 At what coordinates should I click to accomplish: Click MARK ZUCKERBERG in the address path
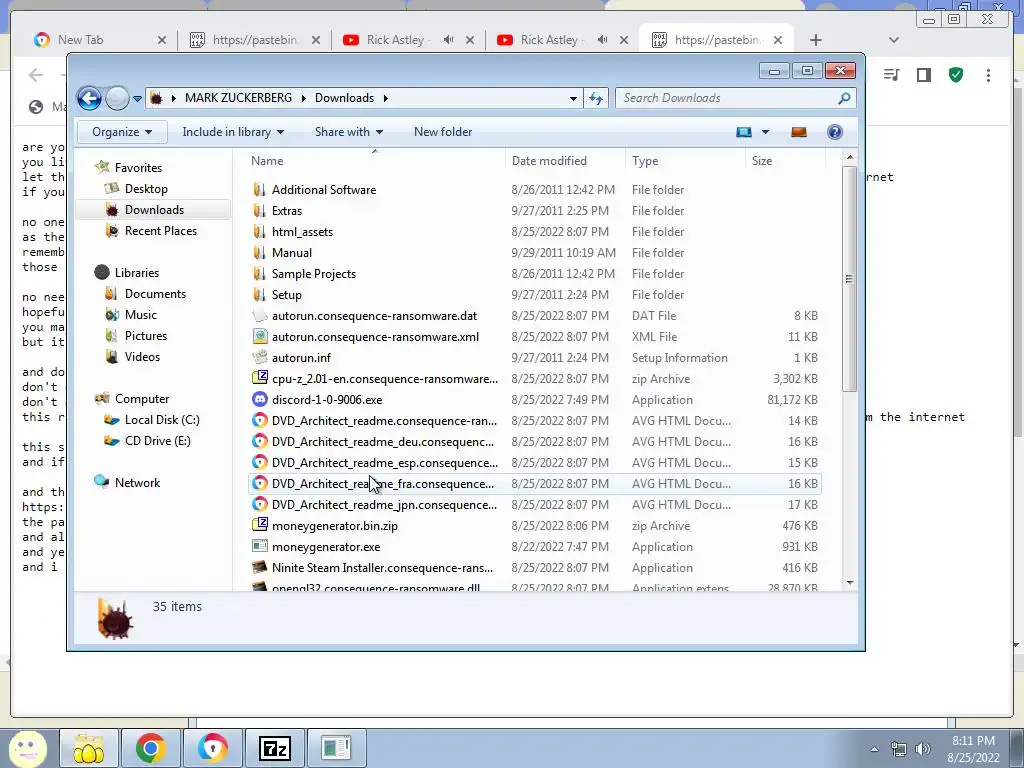pyautogui.click(x=238, y=98)
